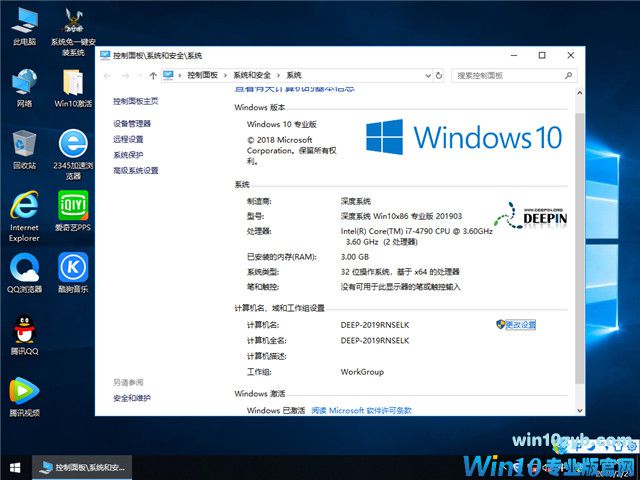This screenshot has width=640, height=480.
Task: Open the 此电脑 desktop icon
Action: 24,27
